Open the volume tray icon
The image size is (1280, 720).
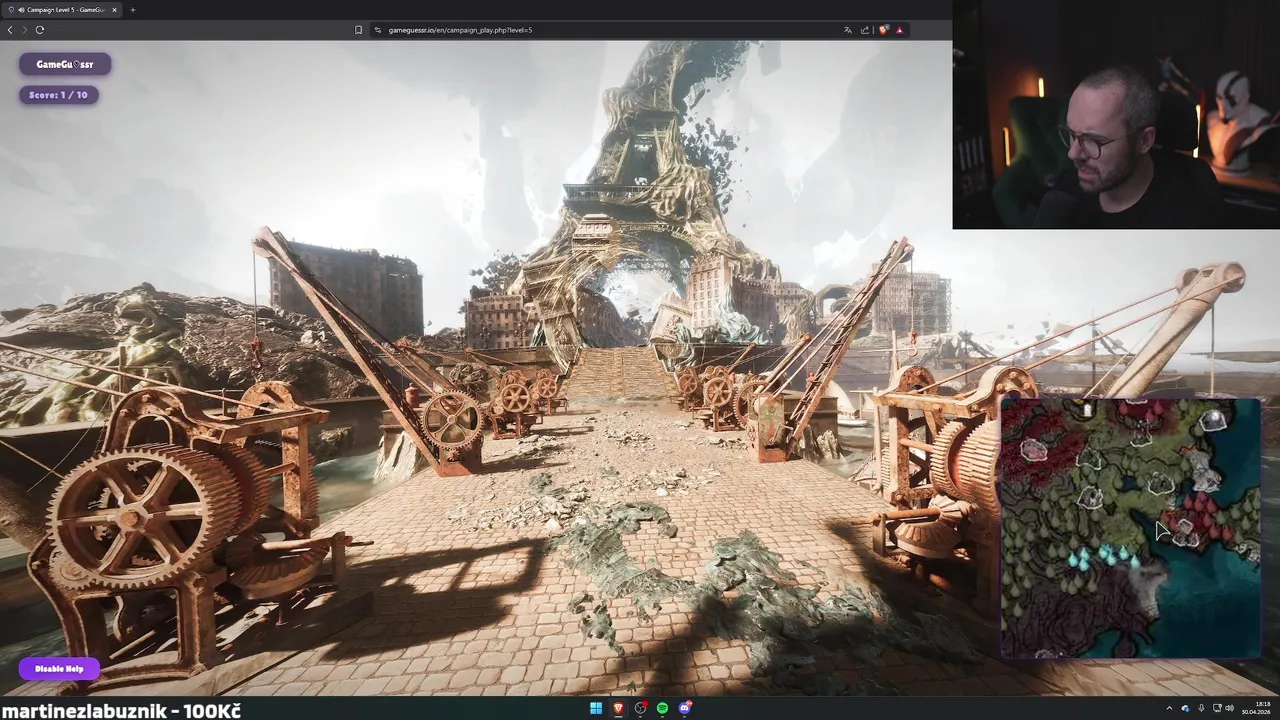(1230, 708)
